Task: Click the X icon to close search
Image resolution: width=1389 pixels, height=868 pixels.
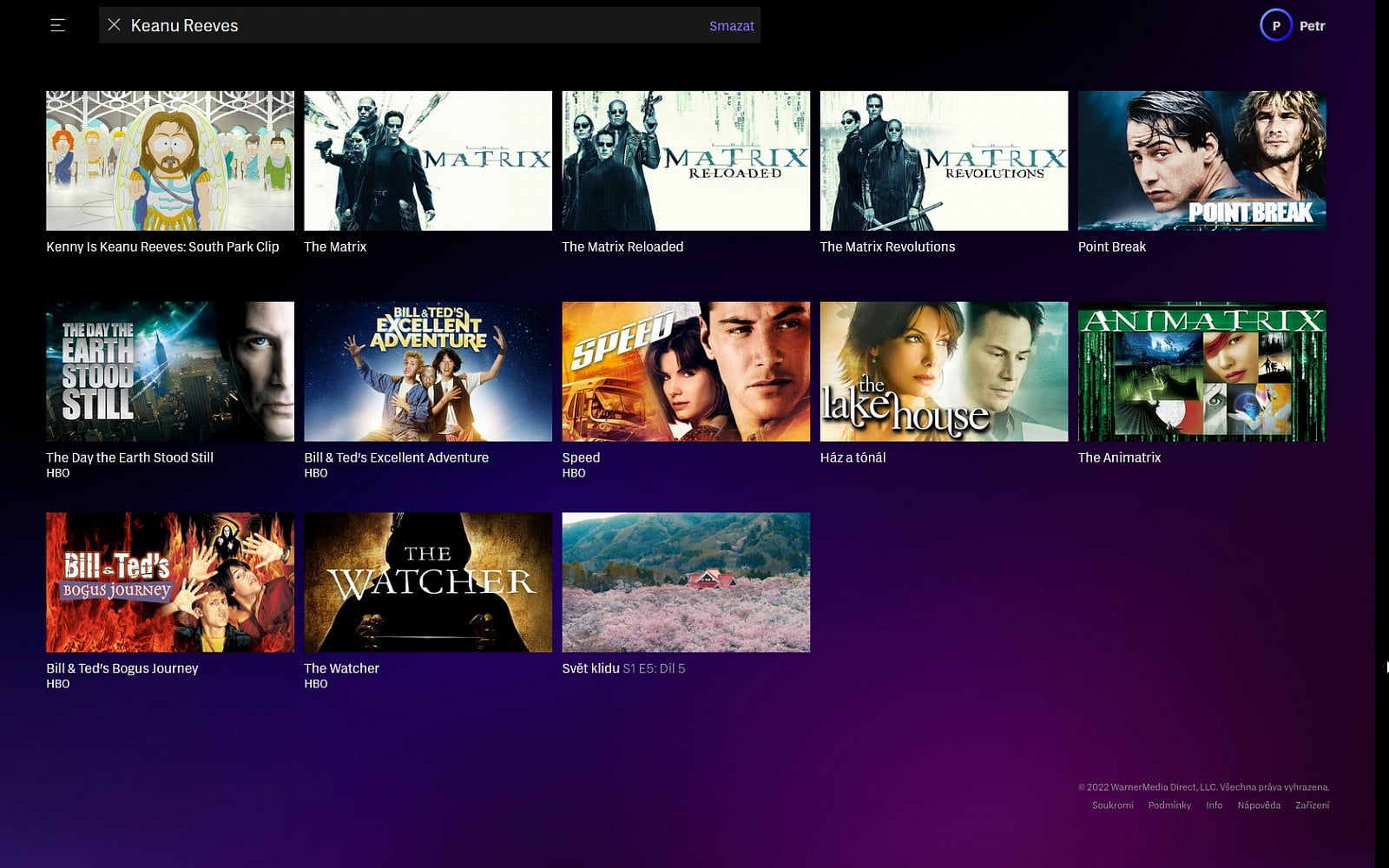Action: 114,25
